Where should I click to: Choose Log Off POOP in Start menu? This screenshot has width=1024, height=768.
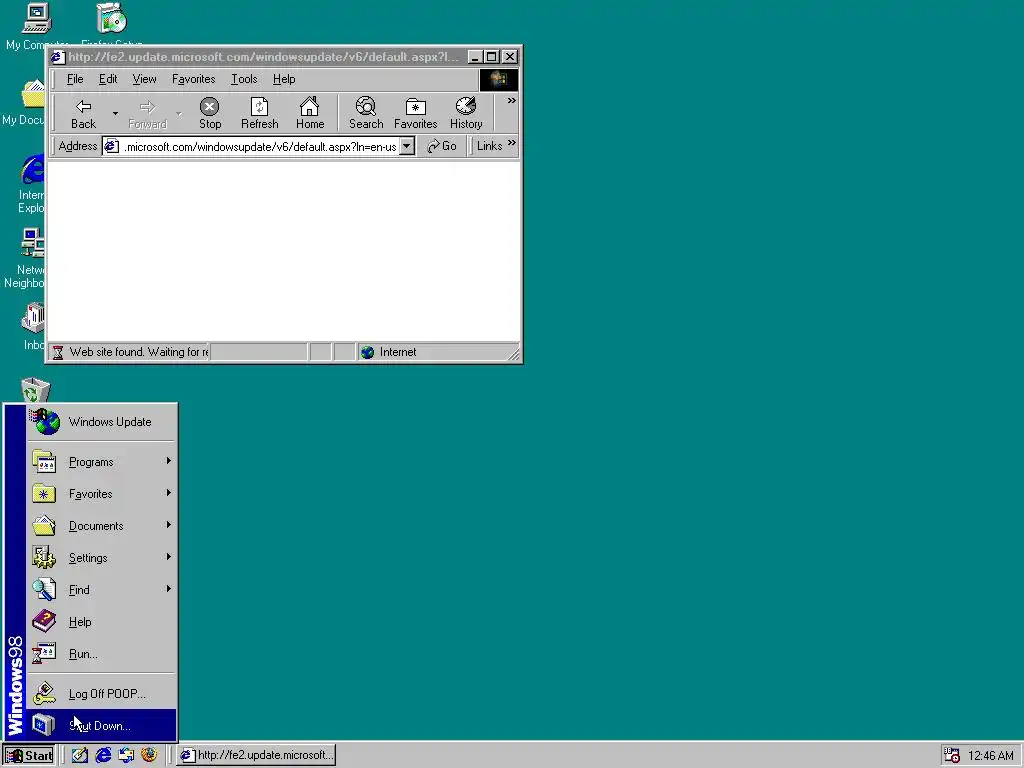coord(101,694)
